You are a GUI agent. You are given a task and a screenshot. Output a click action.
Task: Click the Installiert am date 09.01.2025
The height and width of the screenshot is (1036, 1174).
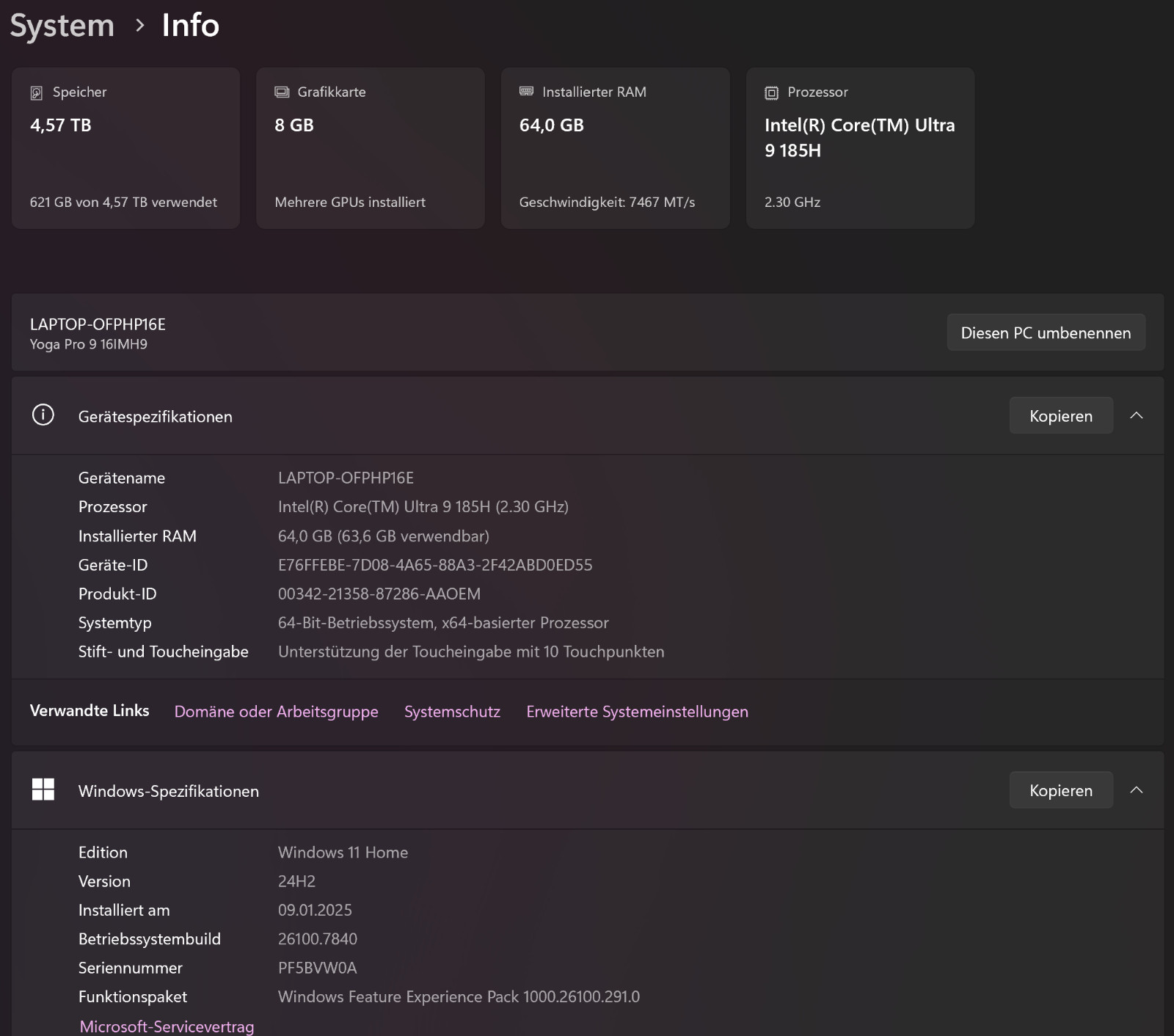tap(315, 910)
